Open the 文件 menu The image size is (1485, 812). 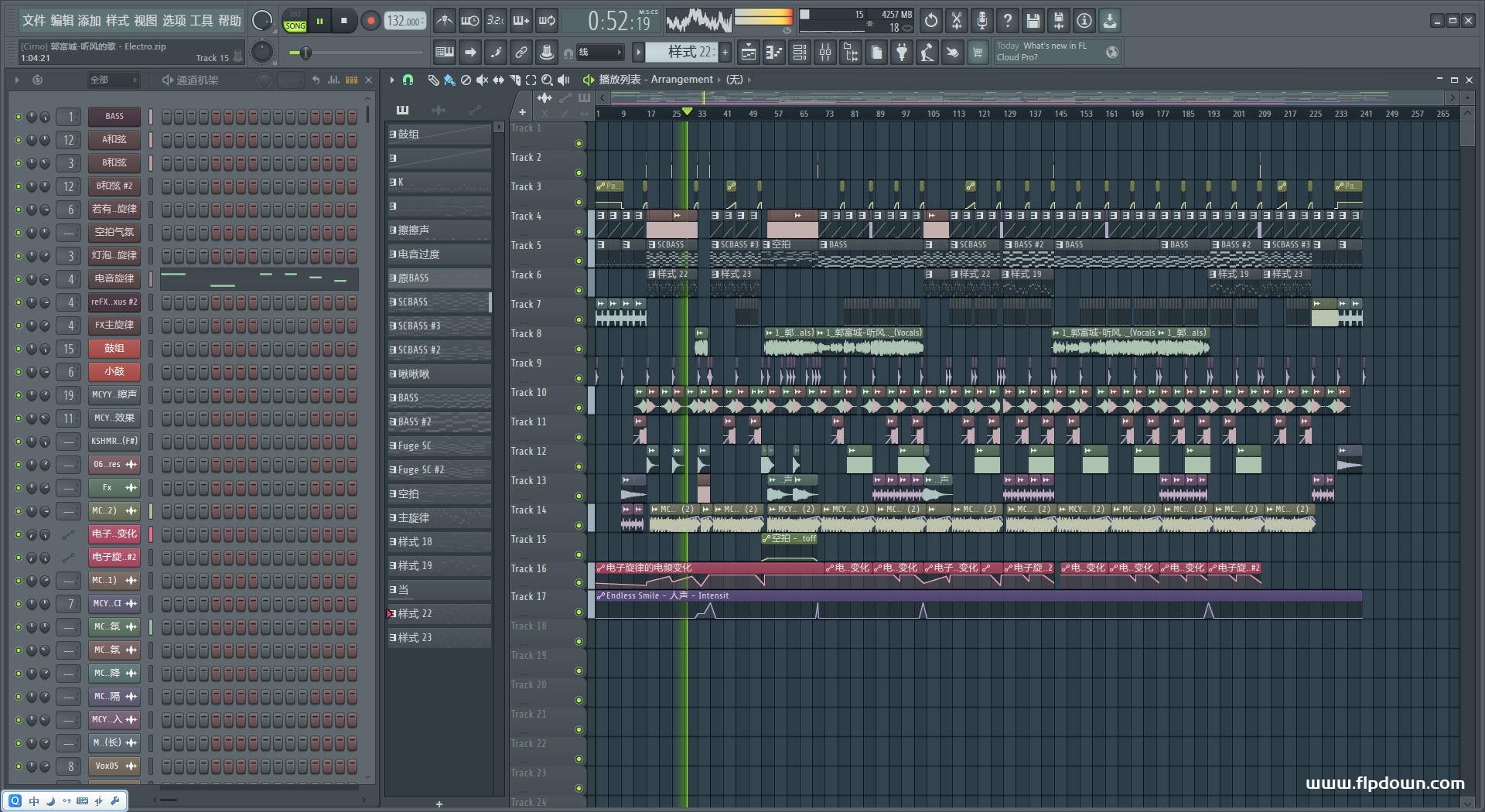point(34,21)
